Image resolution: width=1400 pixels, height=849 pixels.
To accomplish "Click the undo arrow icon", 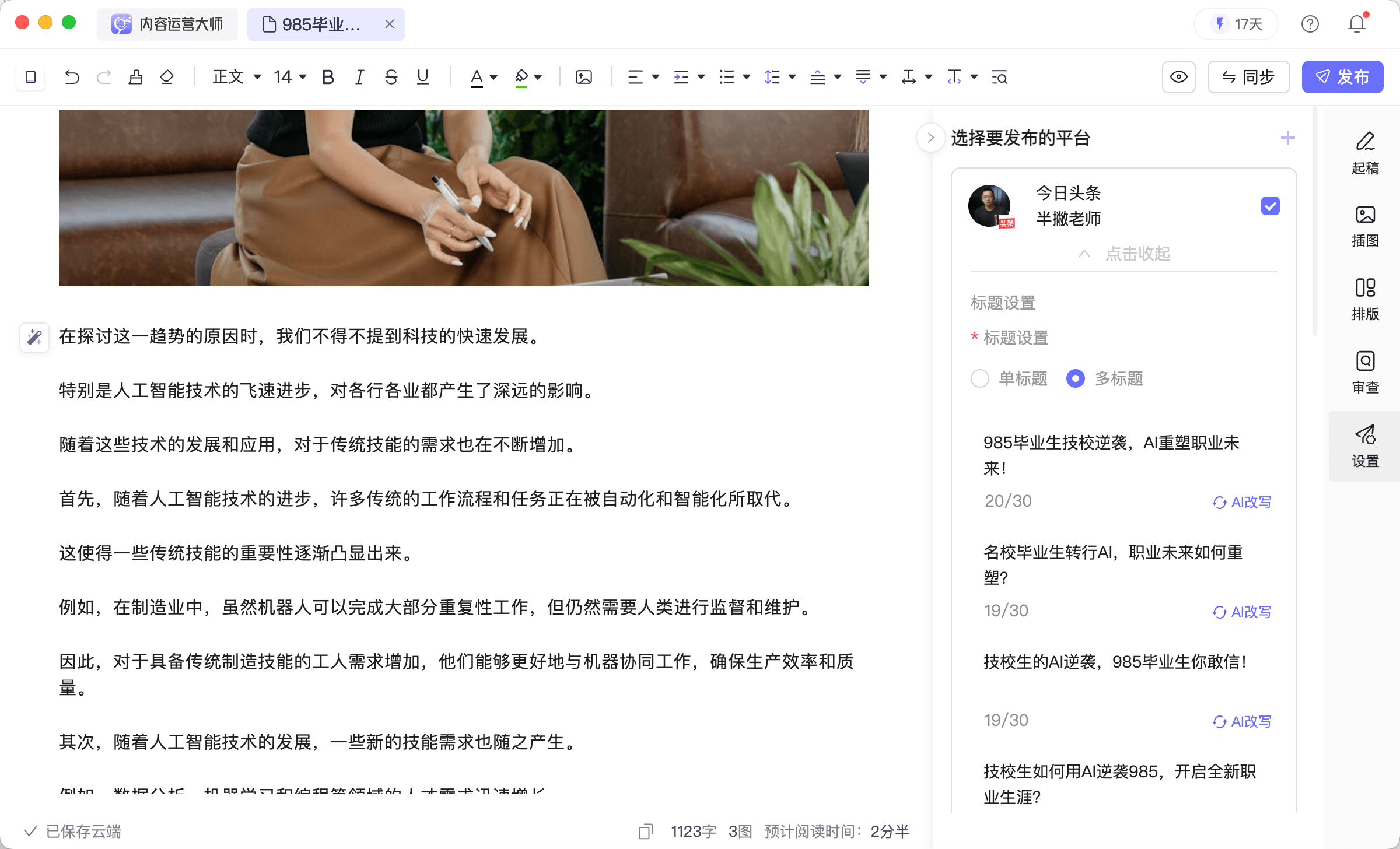I will click(x=72, y=77).
